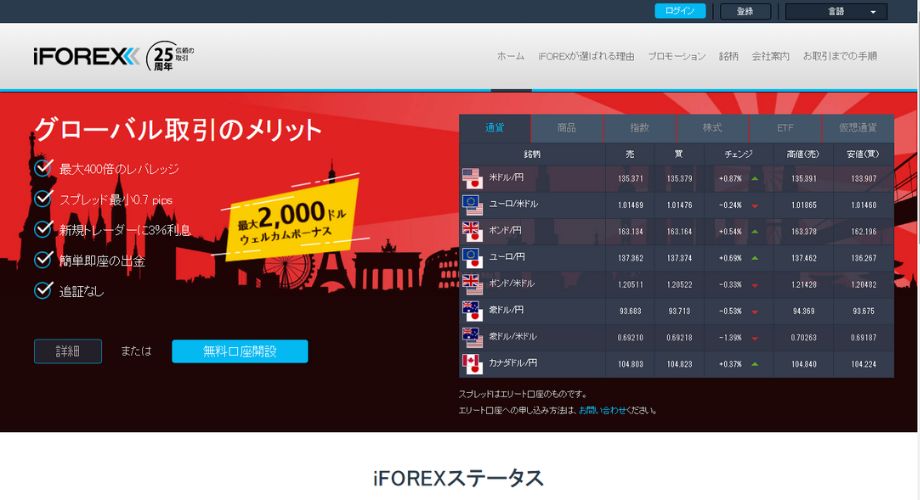The height and width of the screenshot is (500, 920).
Task: Click the ユーロ/円 instrument name
Action: tap(507, 256)
